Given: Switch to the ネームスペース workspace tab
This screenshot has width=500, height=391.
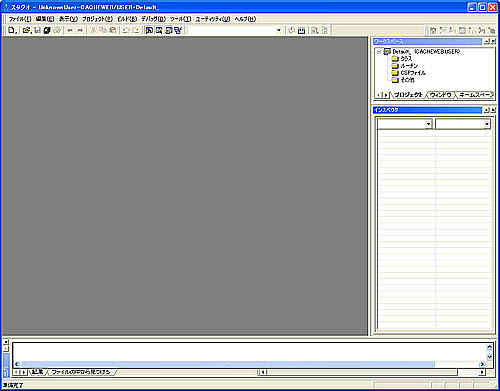Looking at the screenshot, I should (476, 95).
